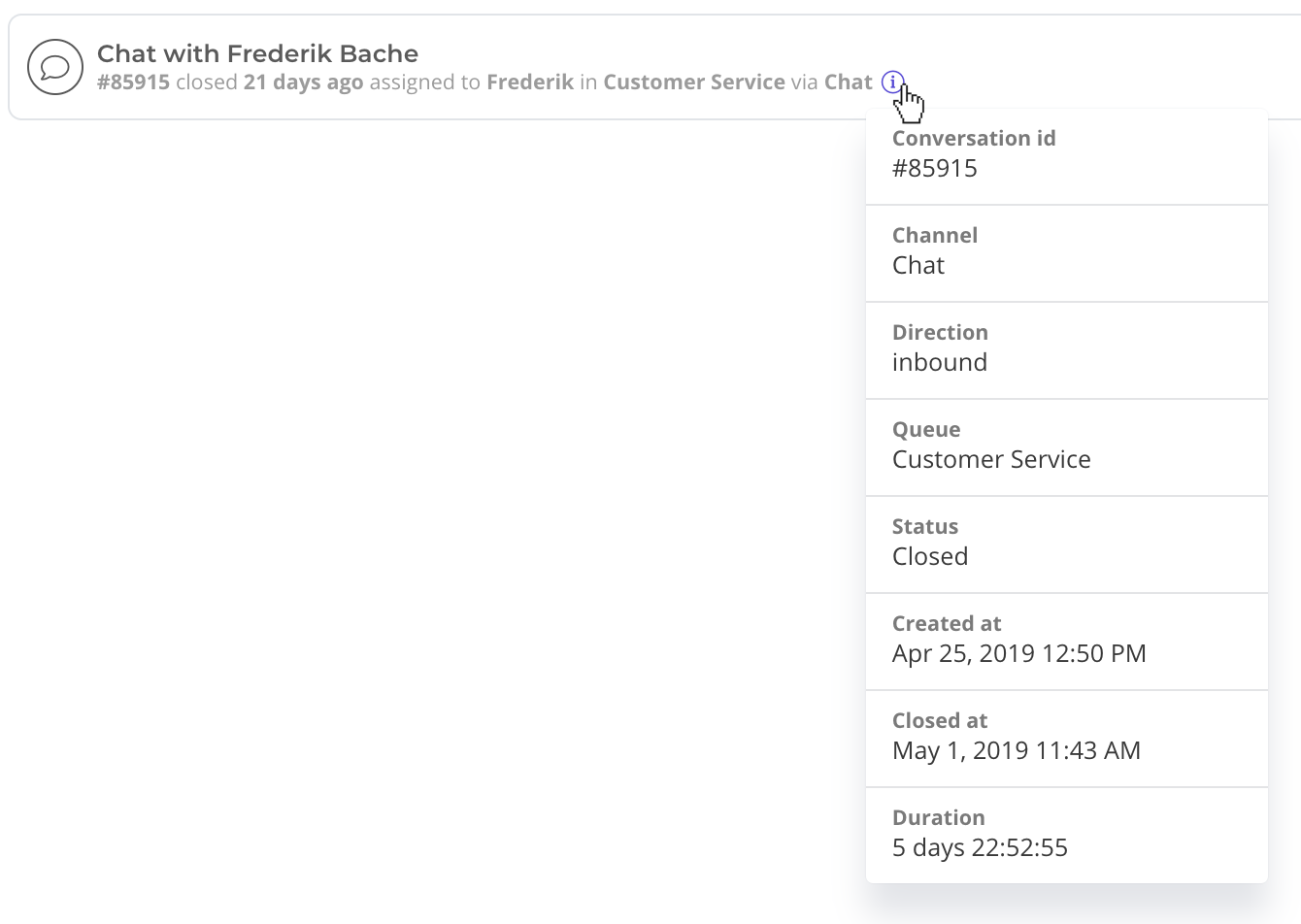This screenshot has width=1301, height=924.
Task: Click the chat bubble conversation icon
Action: (x=55, y=67)
